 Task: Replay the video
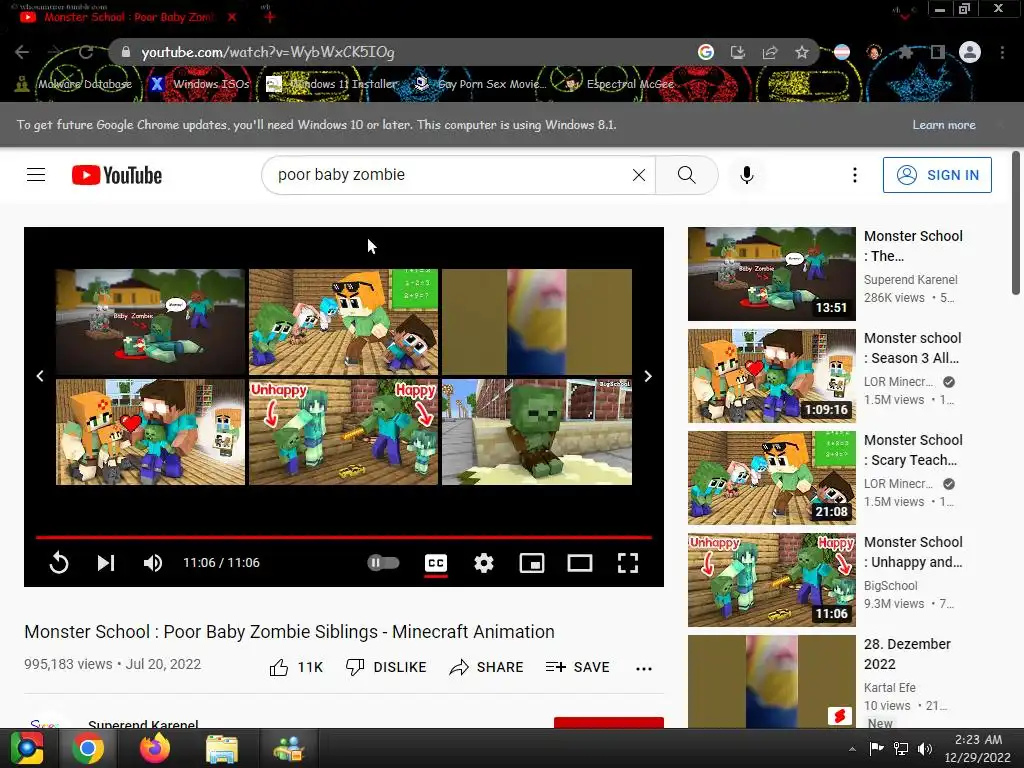59,563
